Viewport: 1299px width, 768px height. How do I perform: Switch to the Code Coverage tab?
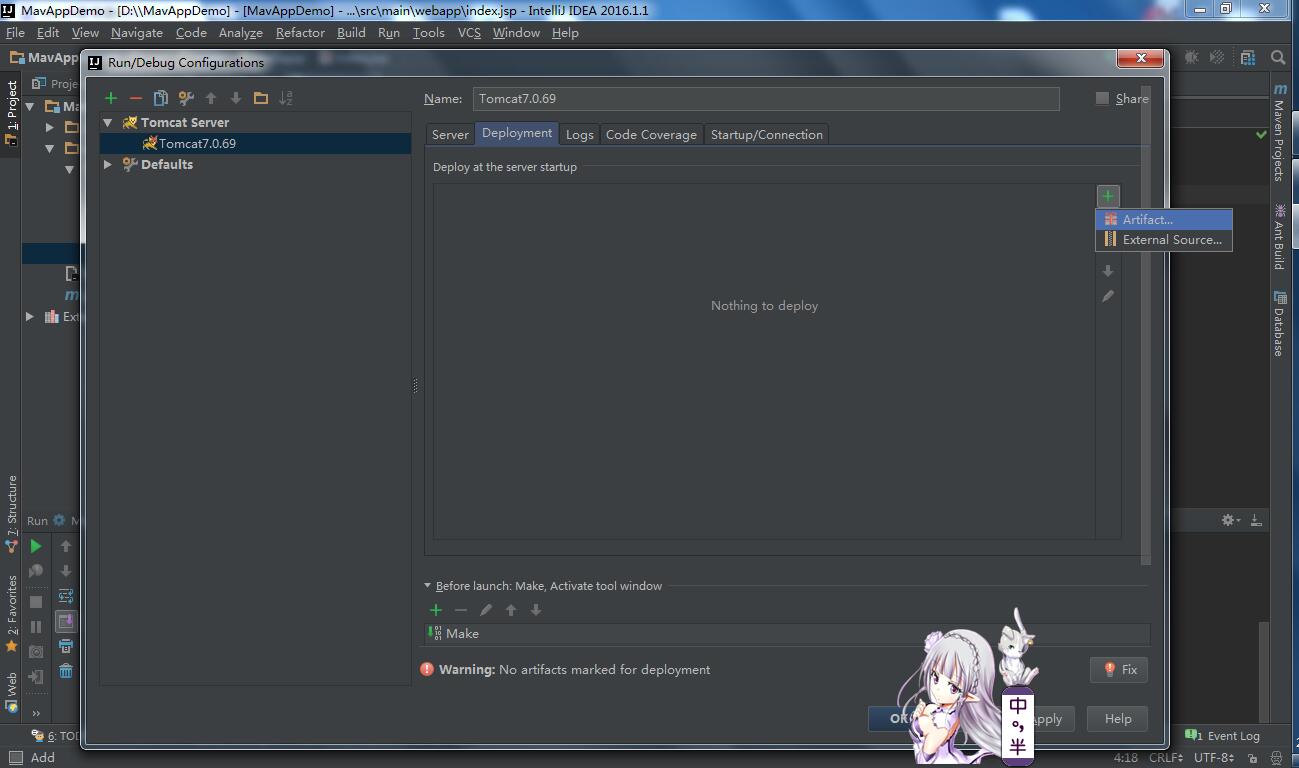(651, 134)
